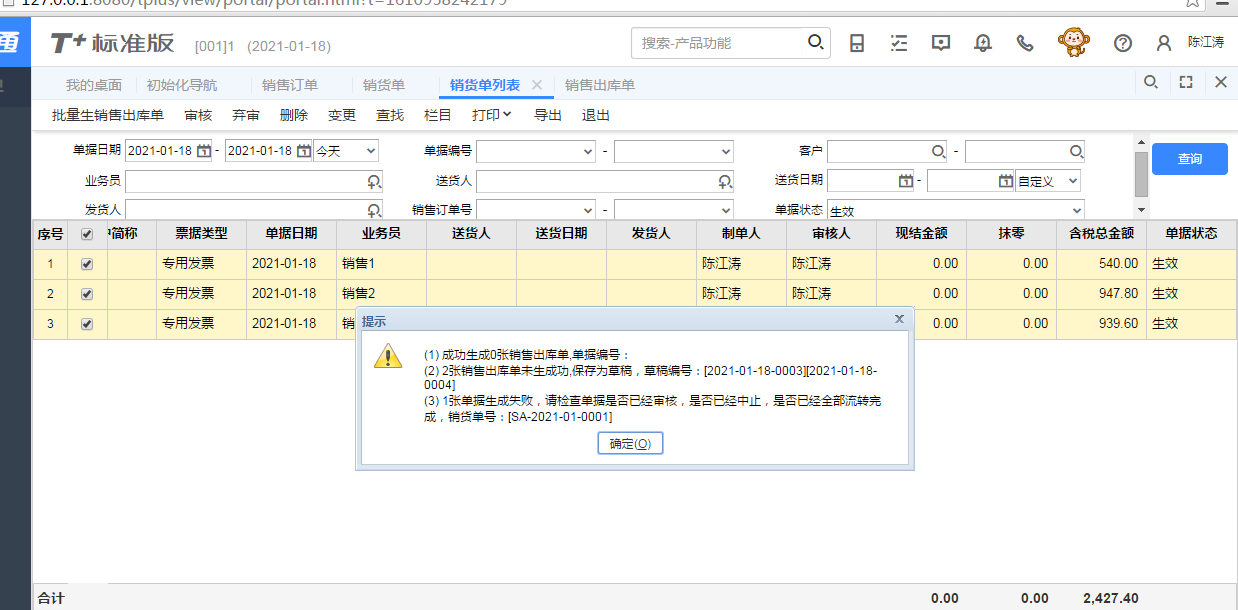This screenshot has width=1238, height=610.
Task: Close the 提示 dialog with the X
Action: [899, 319]
